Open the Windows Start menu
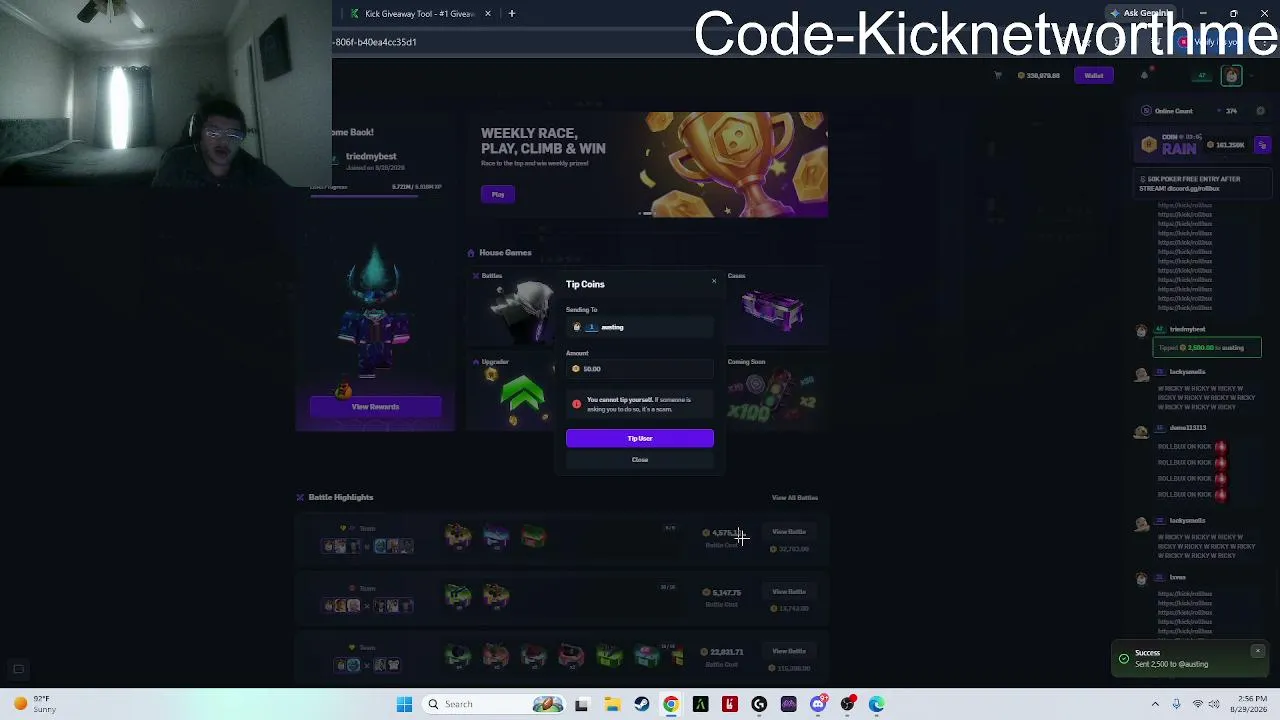This screenshot has height=720, width=1280. pyautogui.click(x=404, y=705)
